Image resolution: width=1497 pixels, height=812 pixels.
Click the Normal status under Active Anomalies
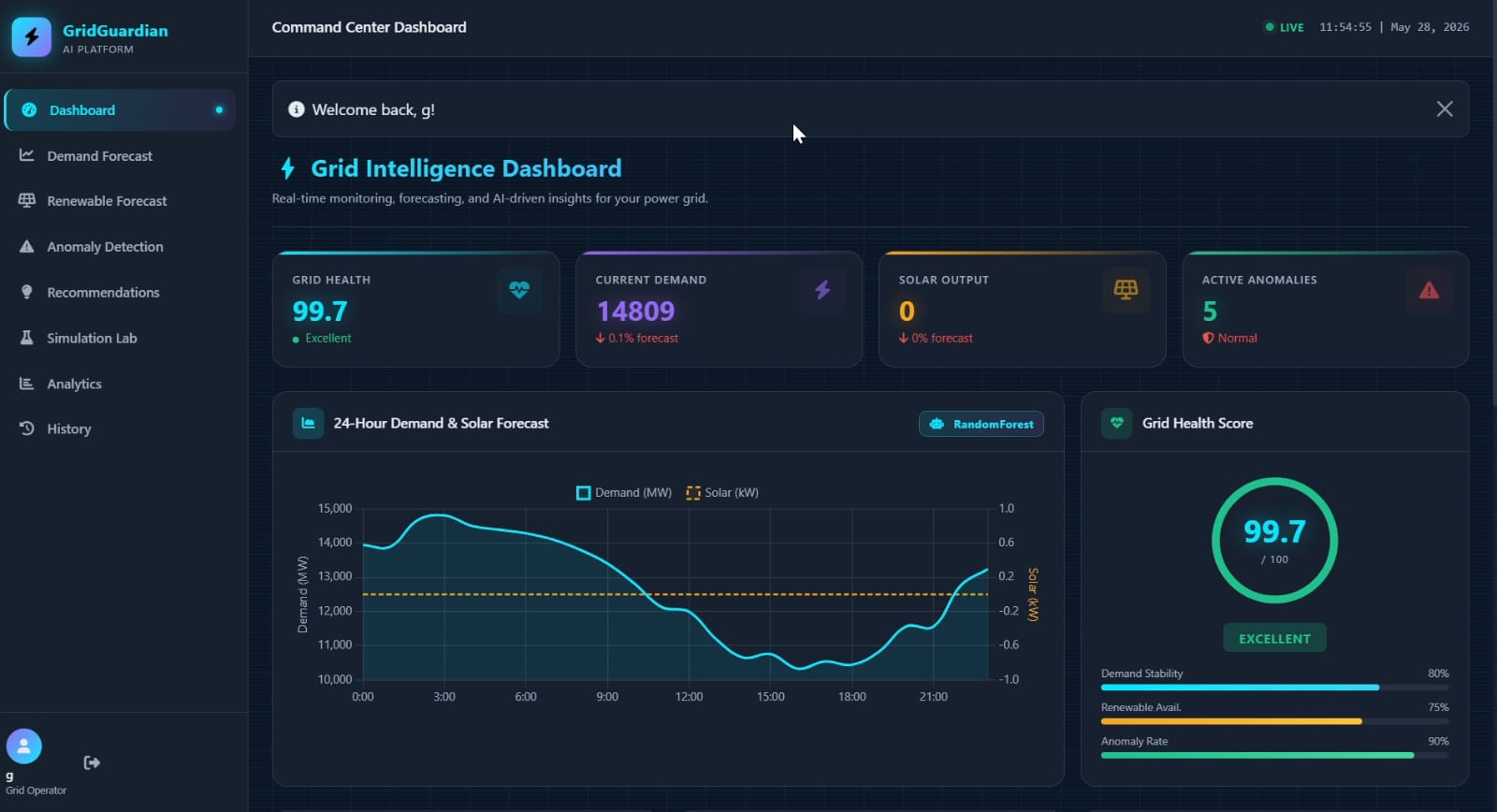1229,339
